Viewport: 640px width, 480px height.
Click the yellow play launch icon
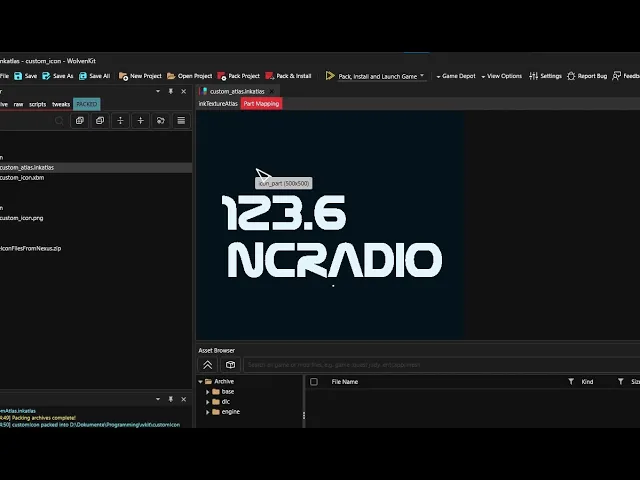click(330, 76)
